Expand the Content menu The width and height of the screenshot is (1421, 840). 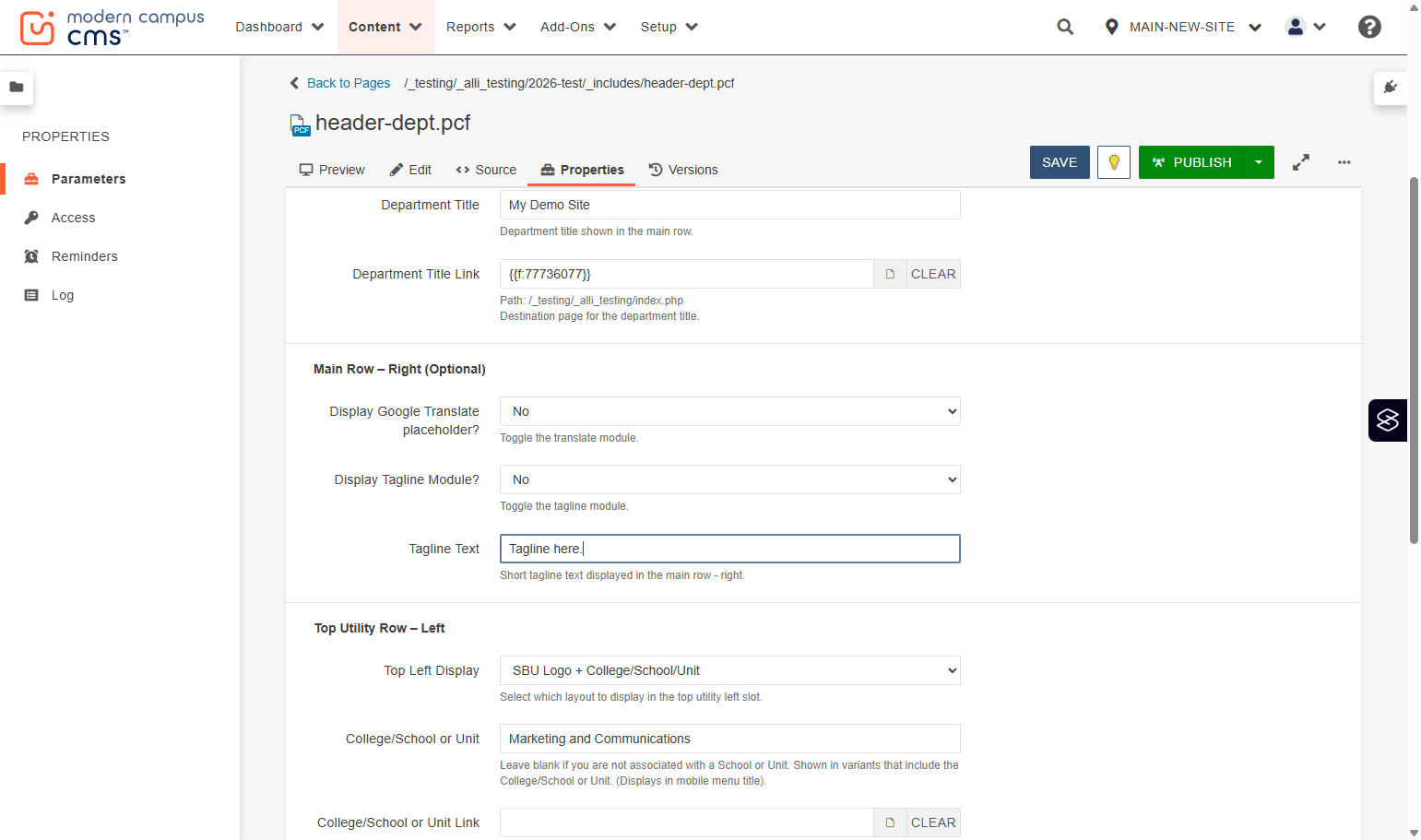(x=385, y=27)
